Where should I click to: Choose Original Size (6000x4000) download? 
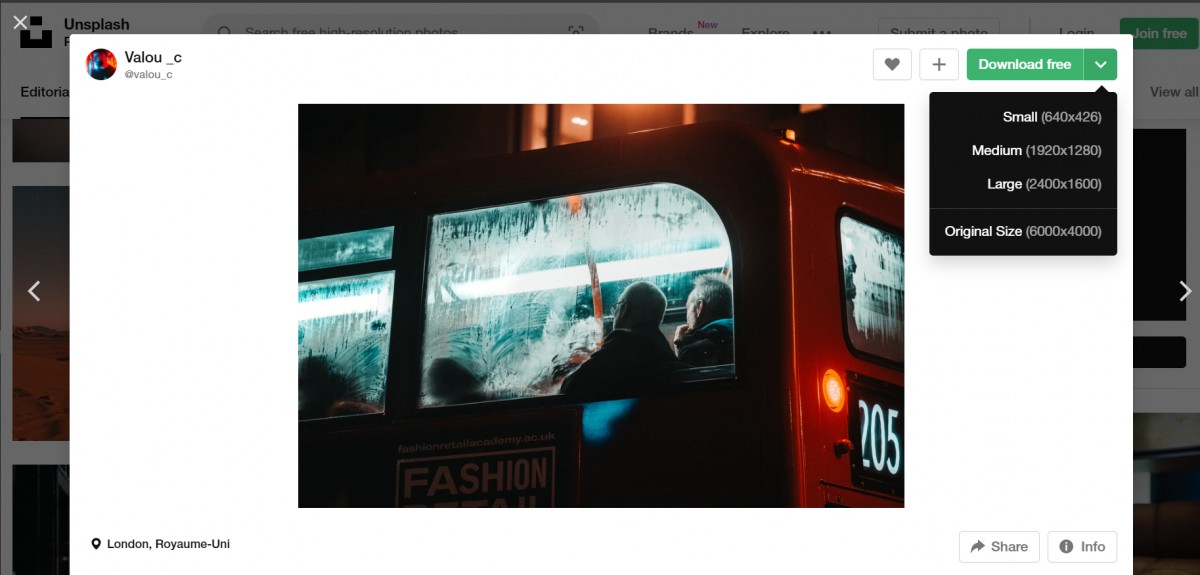[1023, 231]
